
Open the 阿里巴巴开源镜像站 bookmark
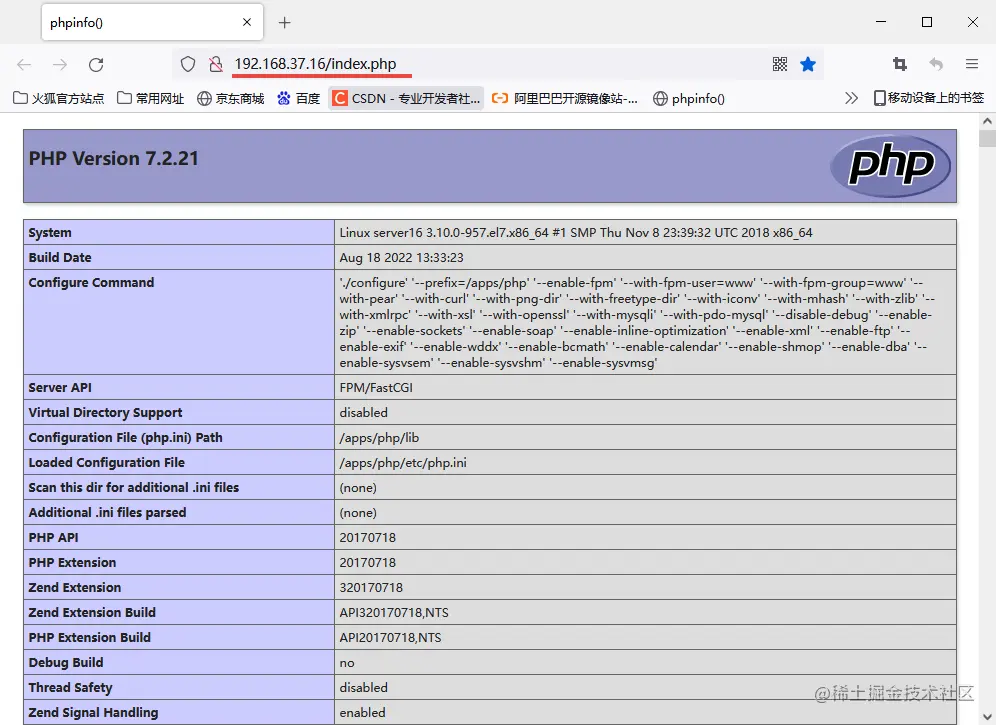click(x=565, y=98)
